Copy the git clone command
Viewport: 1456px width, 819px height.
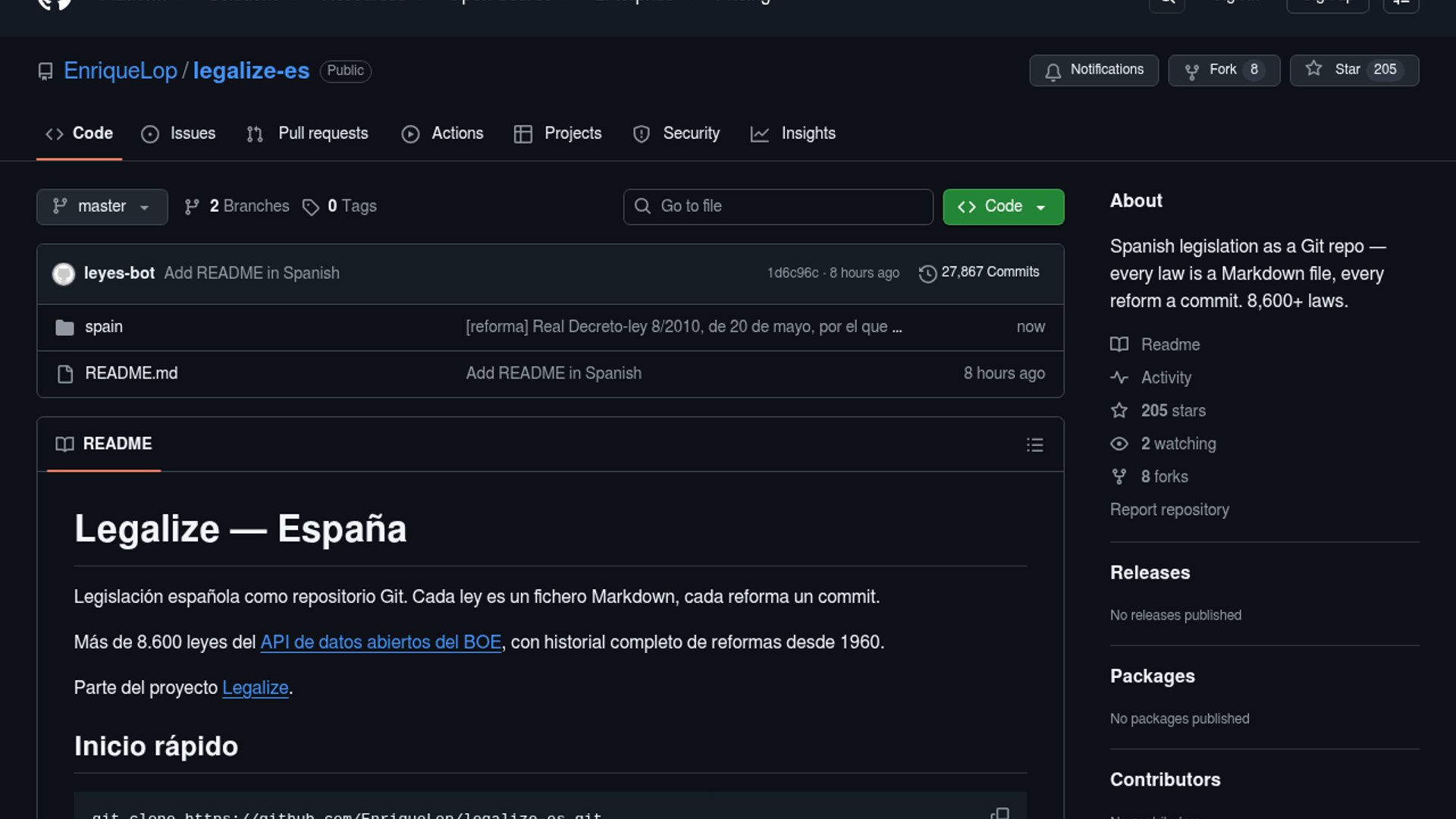click(x=999, y=813)
